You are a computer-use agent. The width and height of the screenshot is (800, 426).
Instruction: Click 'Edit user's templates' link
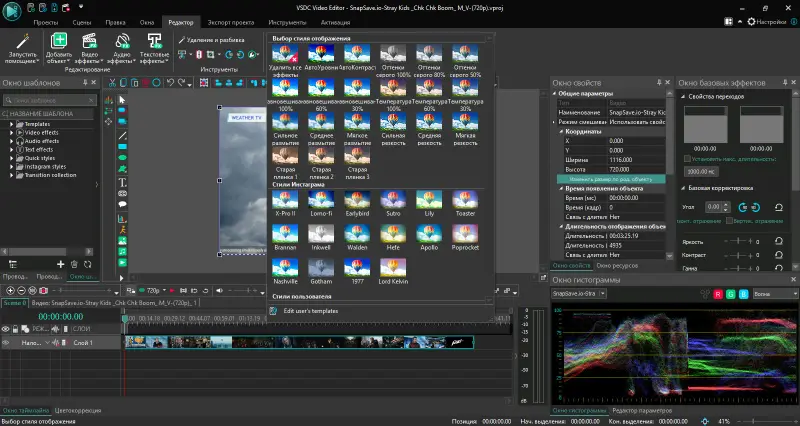311,311
